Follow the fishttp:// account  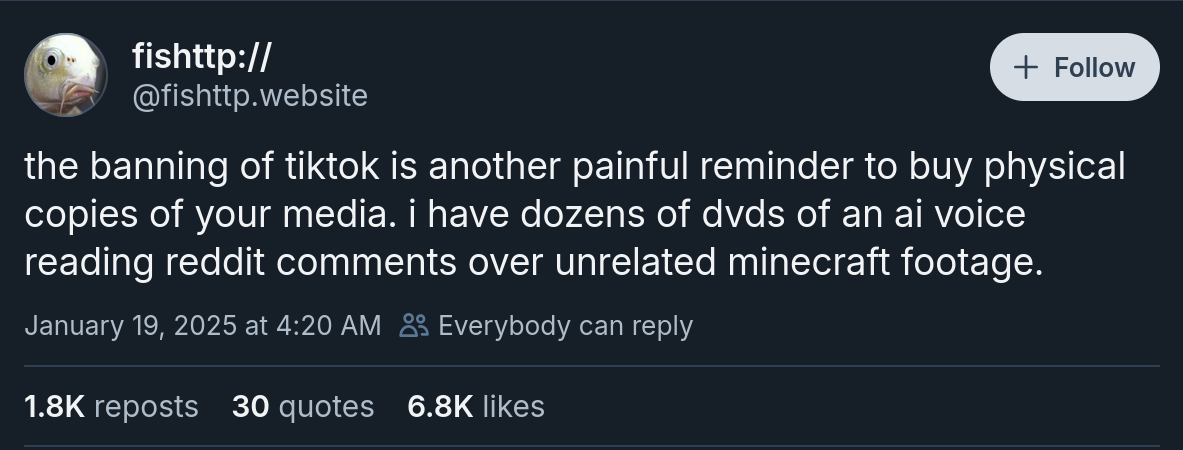[x=1074, y=67]
